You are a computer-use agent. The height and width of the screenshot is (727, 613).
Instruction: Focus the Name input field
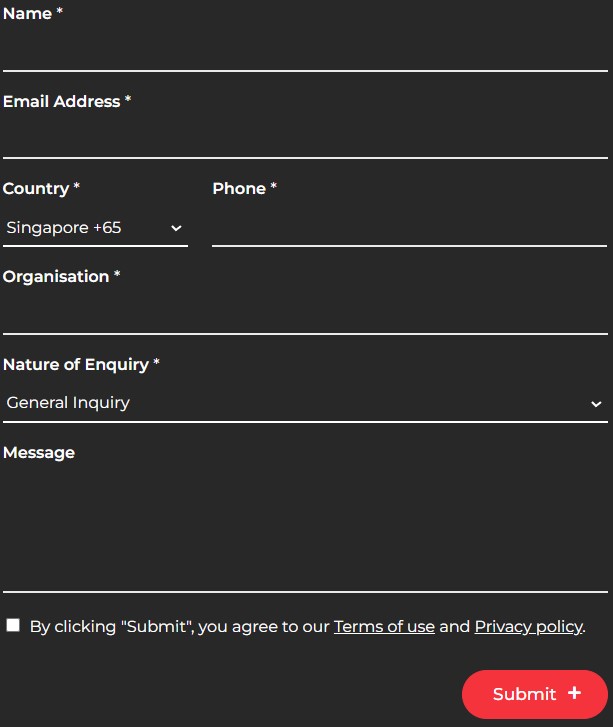tap(305, 51)
